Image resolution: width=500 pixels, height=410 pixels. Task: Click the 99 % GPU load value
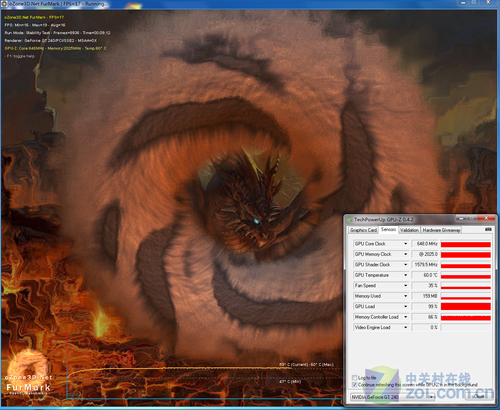coord(425,307)
